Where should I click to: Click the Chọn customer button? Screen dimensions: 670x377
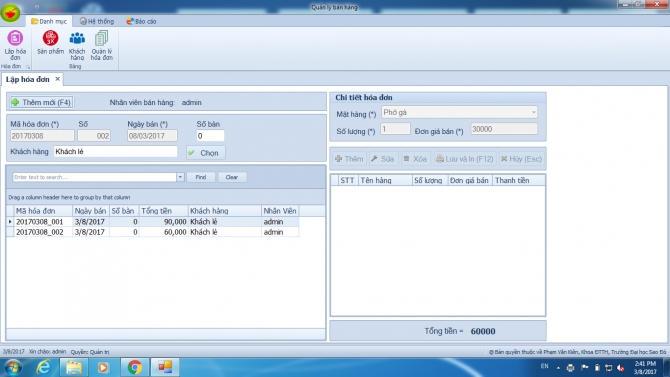click(206, 153)
